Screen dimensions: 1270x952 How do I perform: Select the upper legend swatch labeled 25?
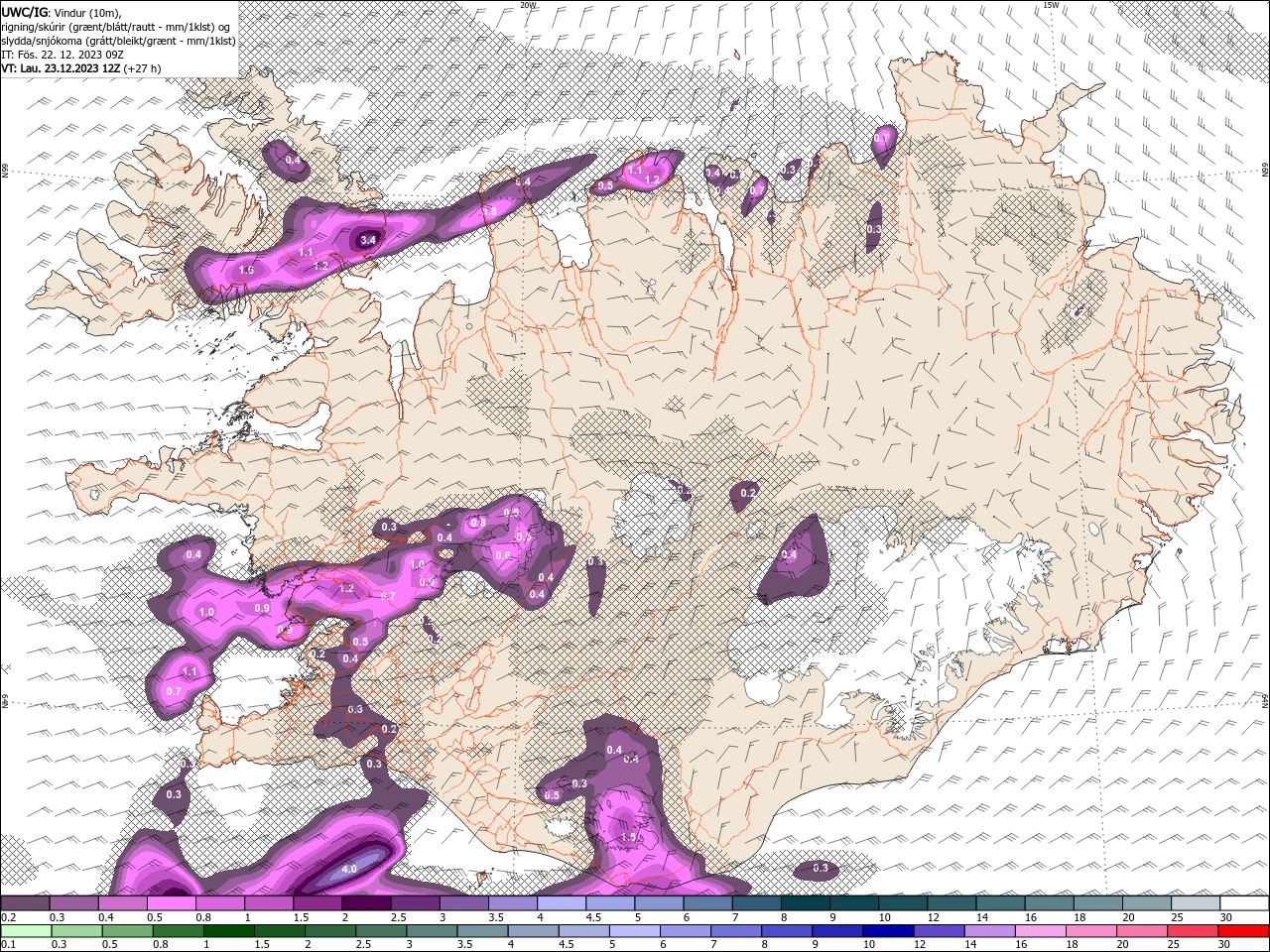coord(1196,904)
